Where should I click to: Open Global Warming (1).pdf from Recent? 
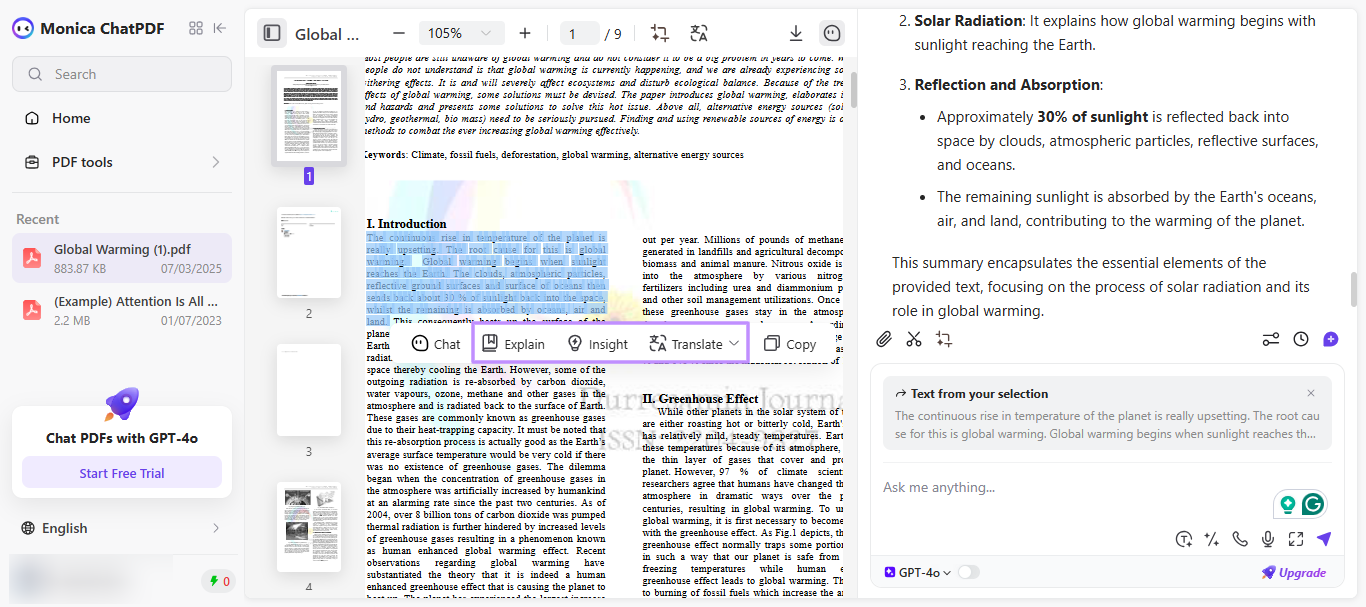coord(122,258)
